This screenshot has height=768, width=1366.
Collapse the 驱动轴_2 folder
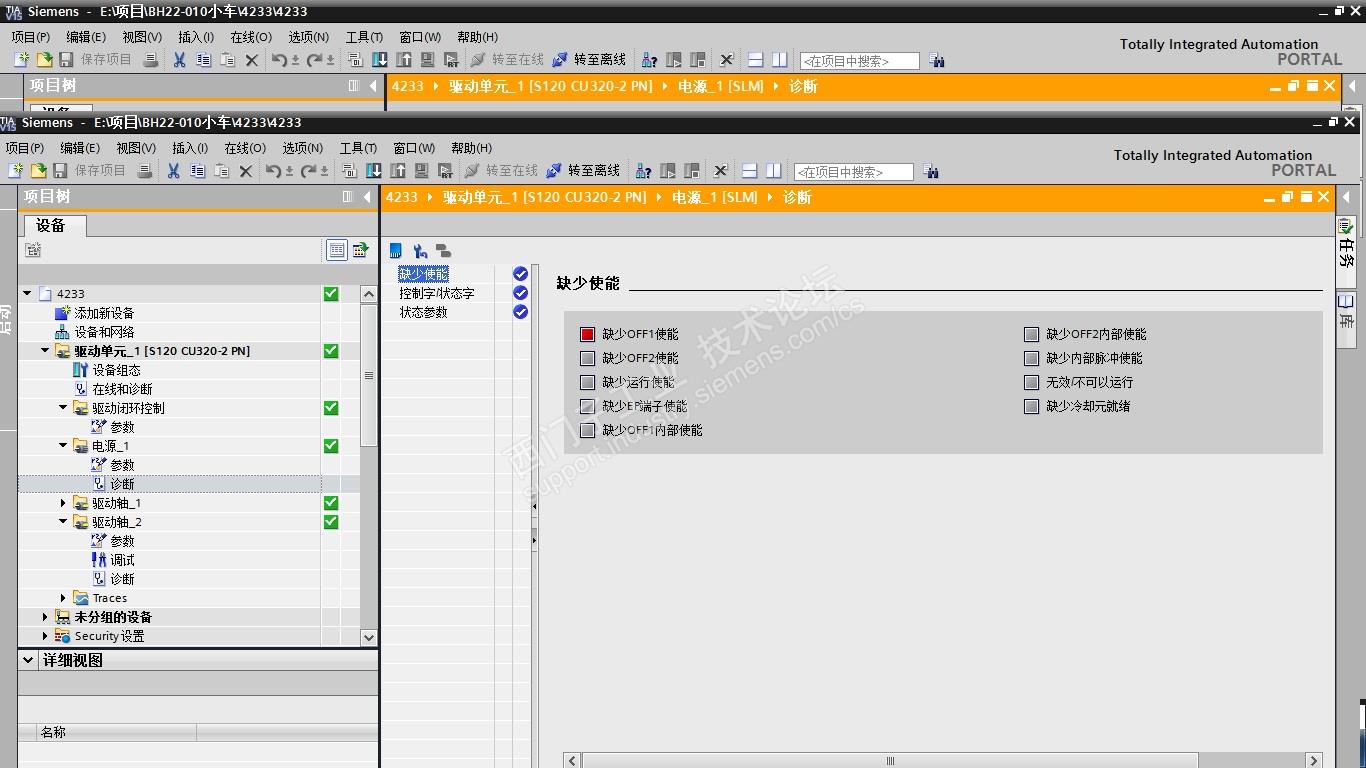63,522
